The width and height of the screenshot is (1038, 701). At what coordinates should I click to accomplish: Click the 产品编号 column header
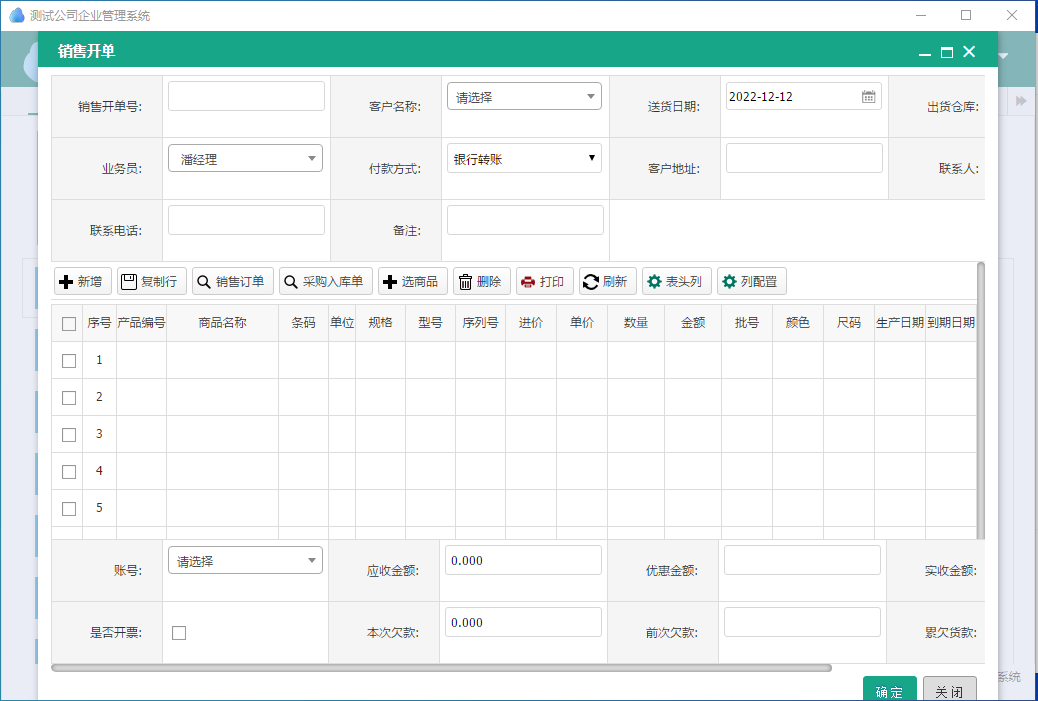click(x=142, y=323)
